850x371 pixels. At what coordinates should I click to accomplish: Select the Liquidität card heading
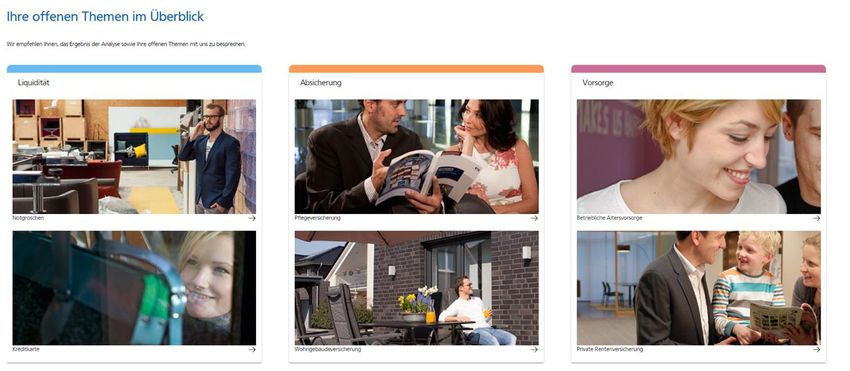[x=34, y=83]
